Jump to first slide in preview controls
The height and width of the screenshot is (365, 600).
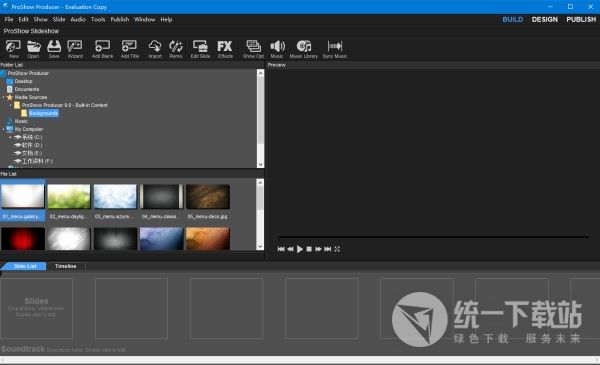281,249
